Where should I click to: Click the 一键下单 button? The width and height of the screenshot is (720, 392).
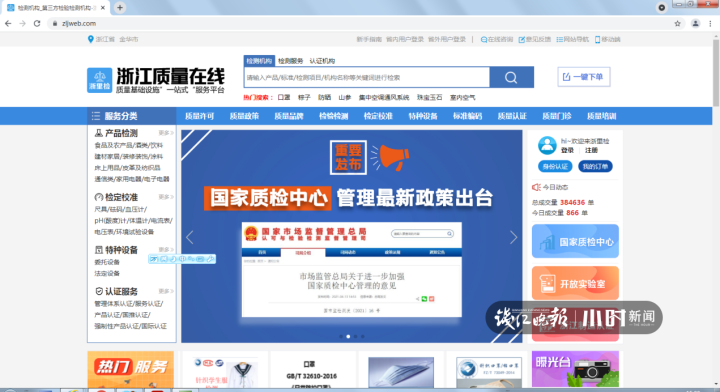pyautogui.click(x=584, y=77)
